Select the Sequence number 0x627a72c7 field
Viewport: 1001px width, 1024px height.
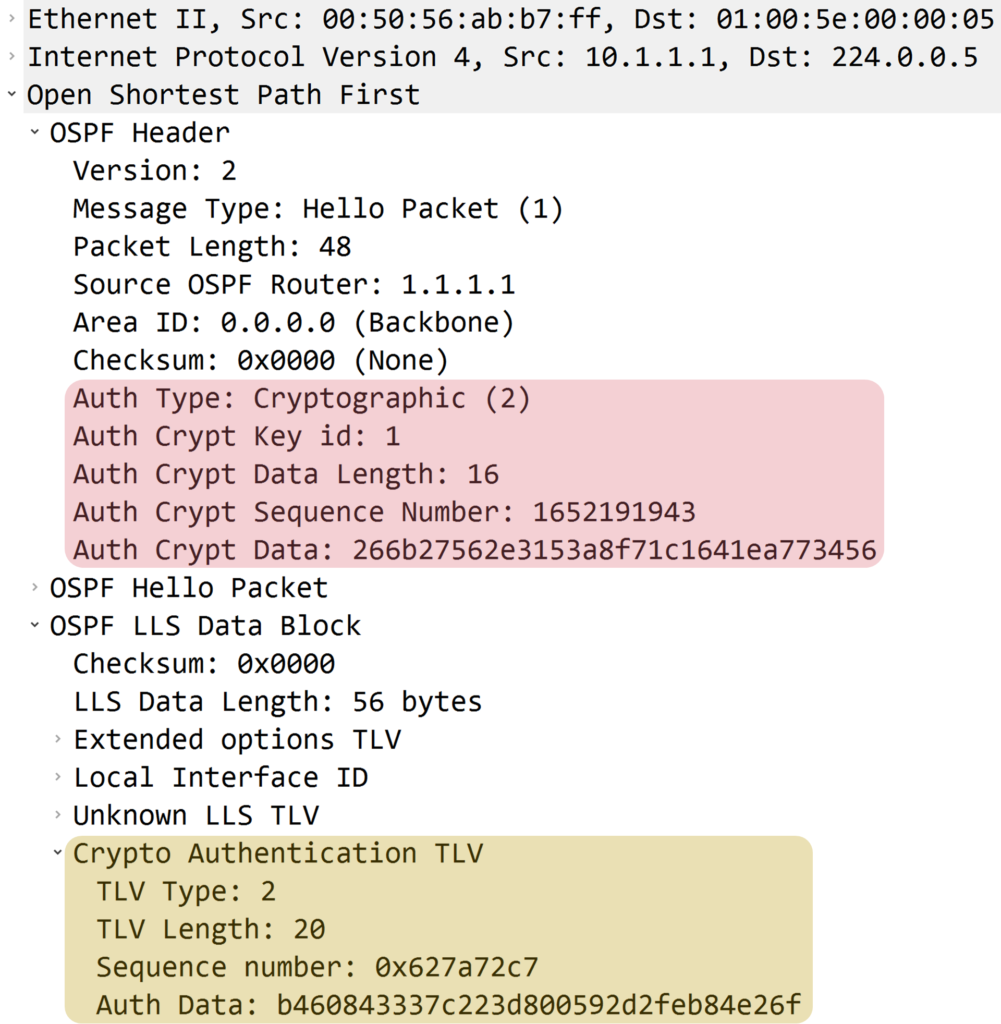pos(290,967)
